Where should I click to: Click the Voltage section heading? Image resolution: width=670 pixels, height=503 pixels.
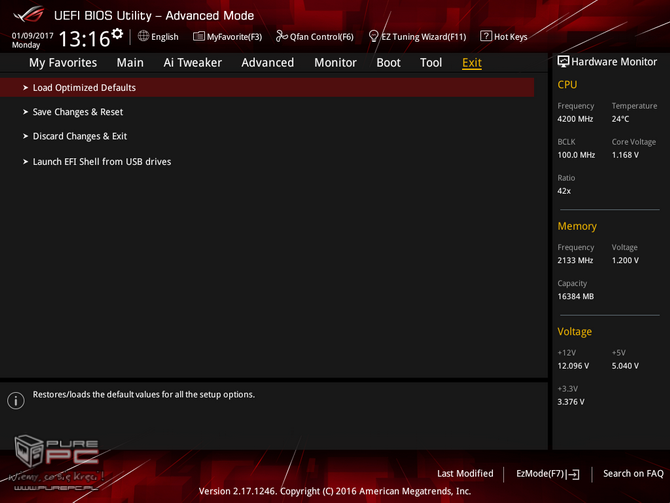574,332
